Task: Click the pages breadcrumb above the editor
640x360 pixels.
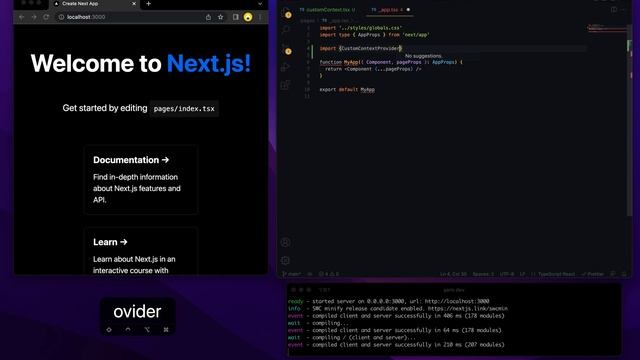Action: 307,20
